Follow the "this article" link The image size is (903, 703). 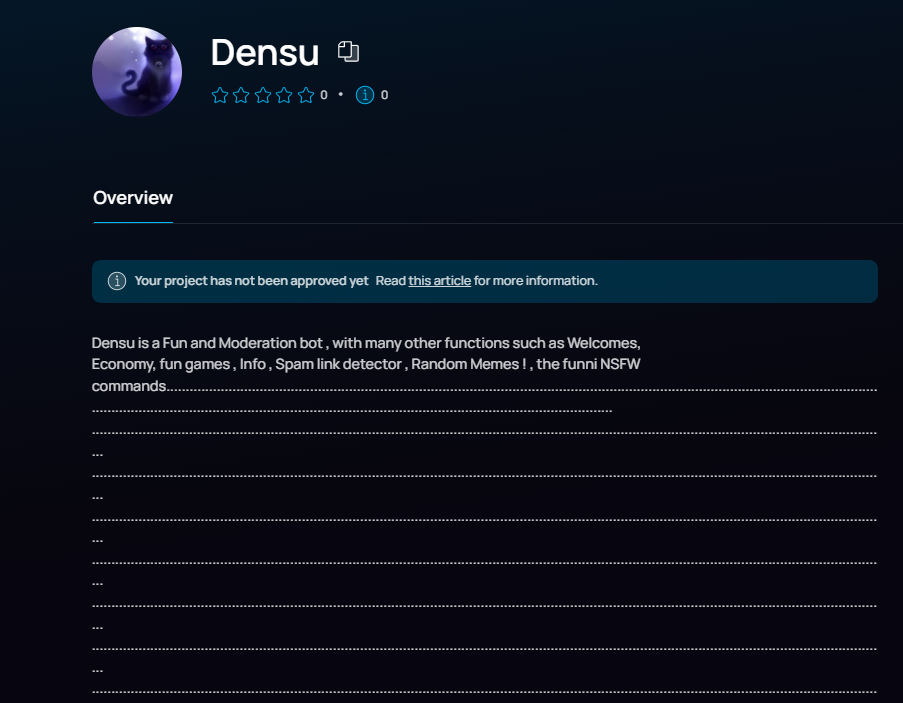[x=439, y=281]
